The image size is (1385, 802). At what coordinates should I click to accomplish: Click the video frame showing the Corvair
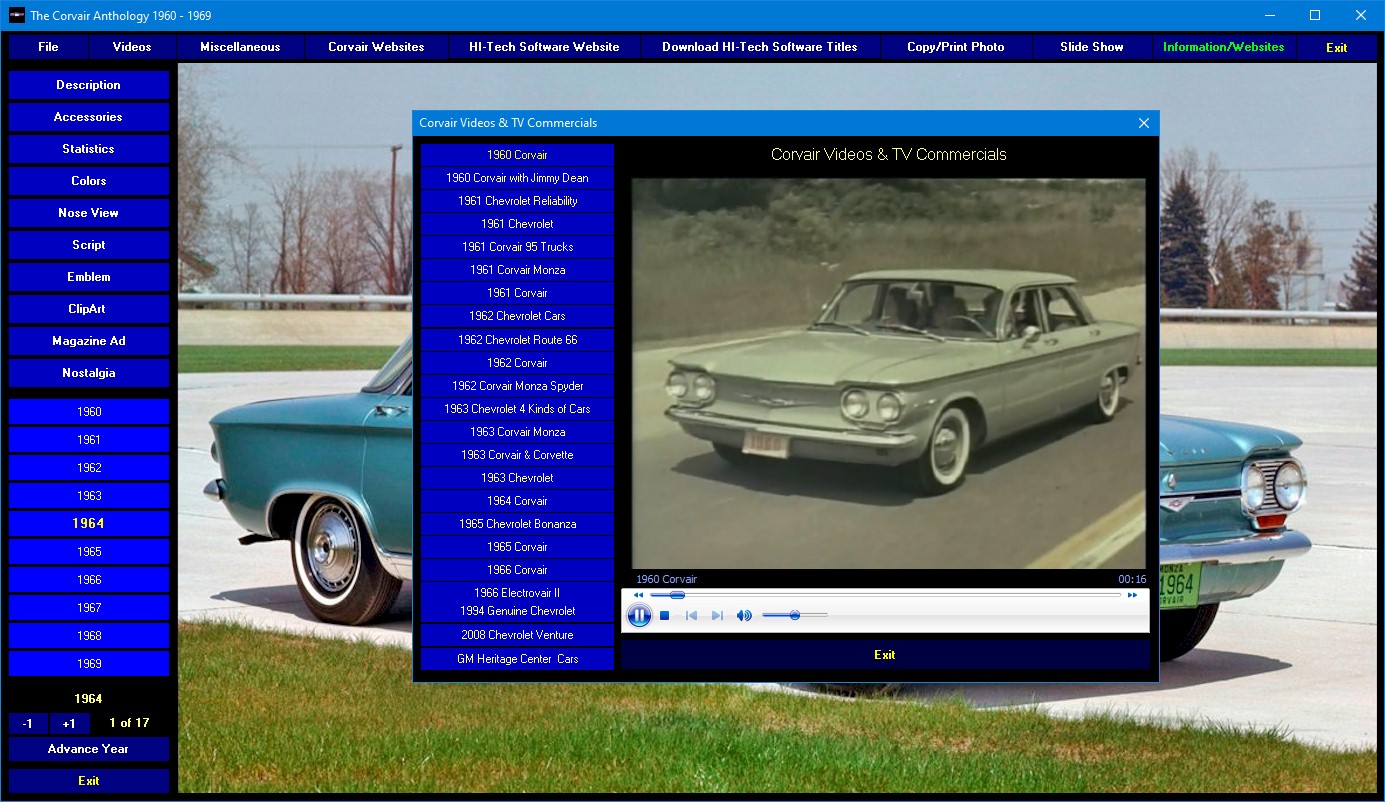[x=889, y=374]
